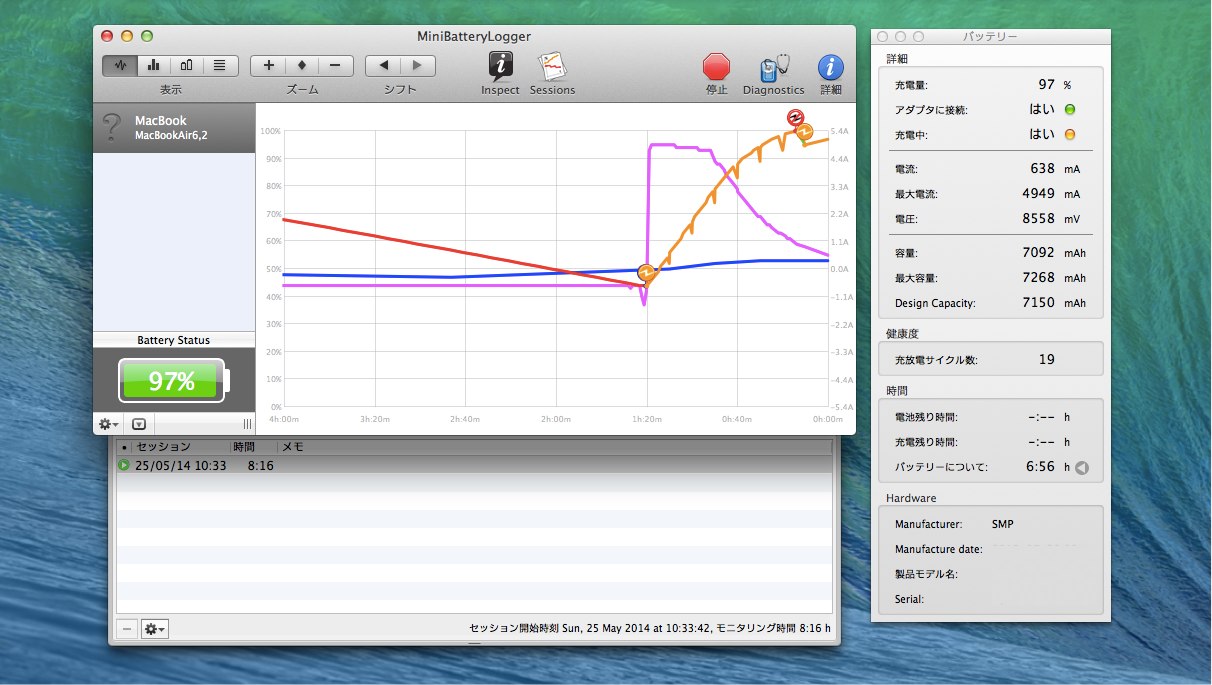The image size is (1212, 685).
Task: Click the session duration 8:16 cell
Action: [x=261, y=466]
